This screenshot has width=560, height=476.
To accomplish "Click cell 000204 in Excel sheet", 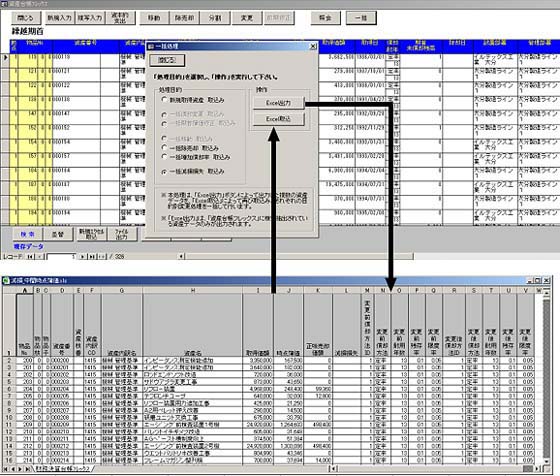I will pyautogui.click(x=62, y=389).
